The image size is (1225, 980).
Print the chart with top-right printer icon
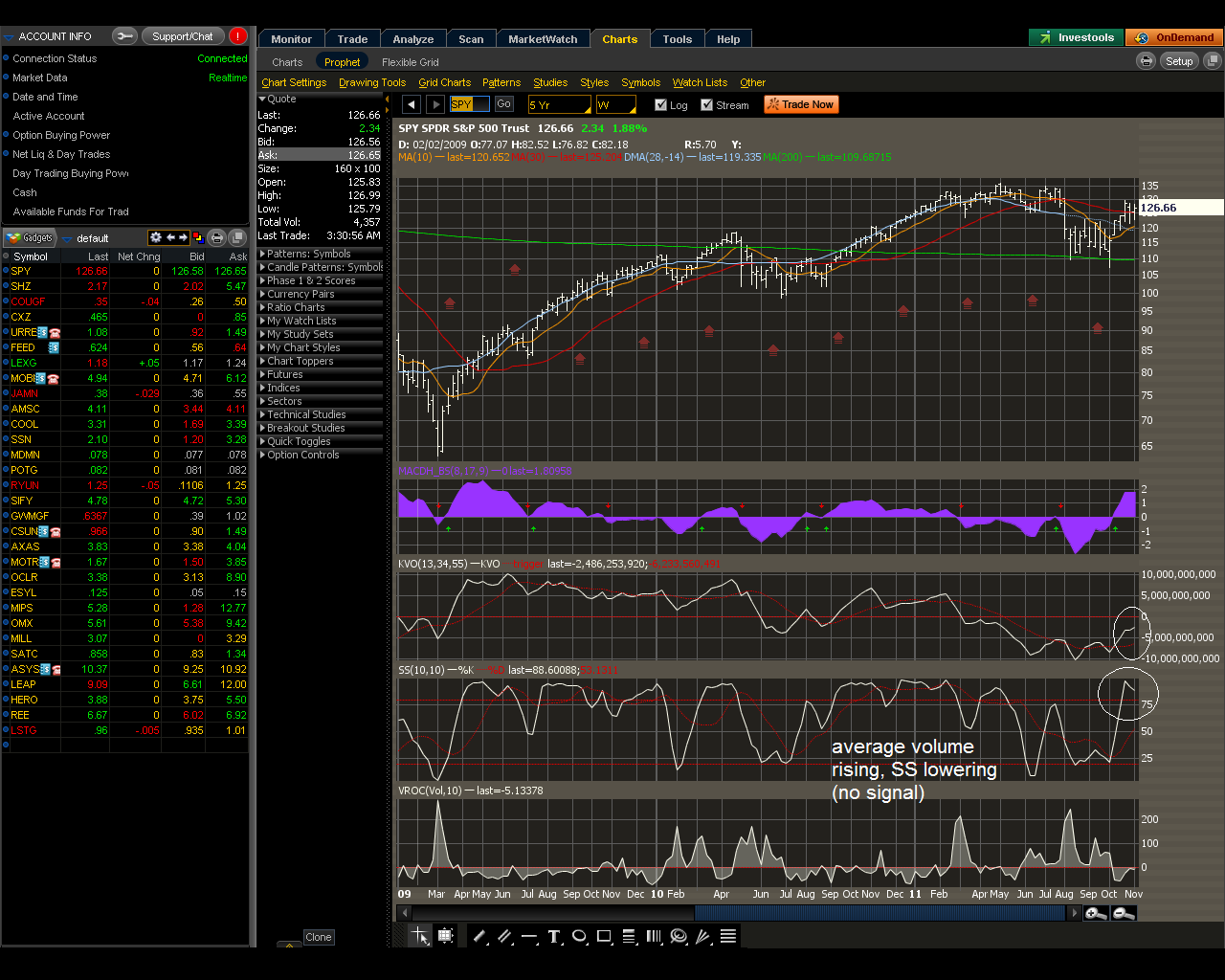[x=1146, y=60]
